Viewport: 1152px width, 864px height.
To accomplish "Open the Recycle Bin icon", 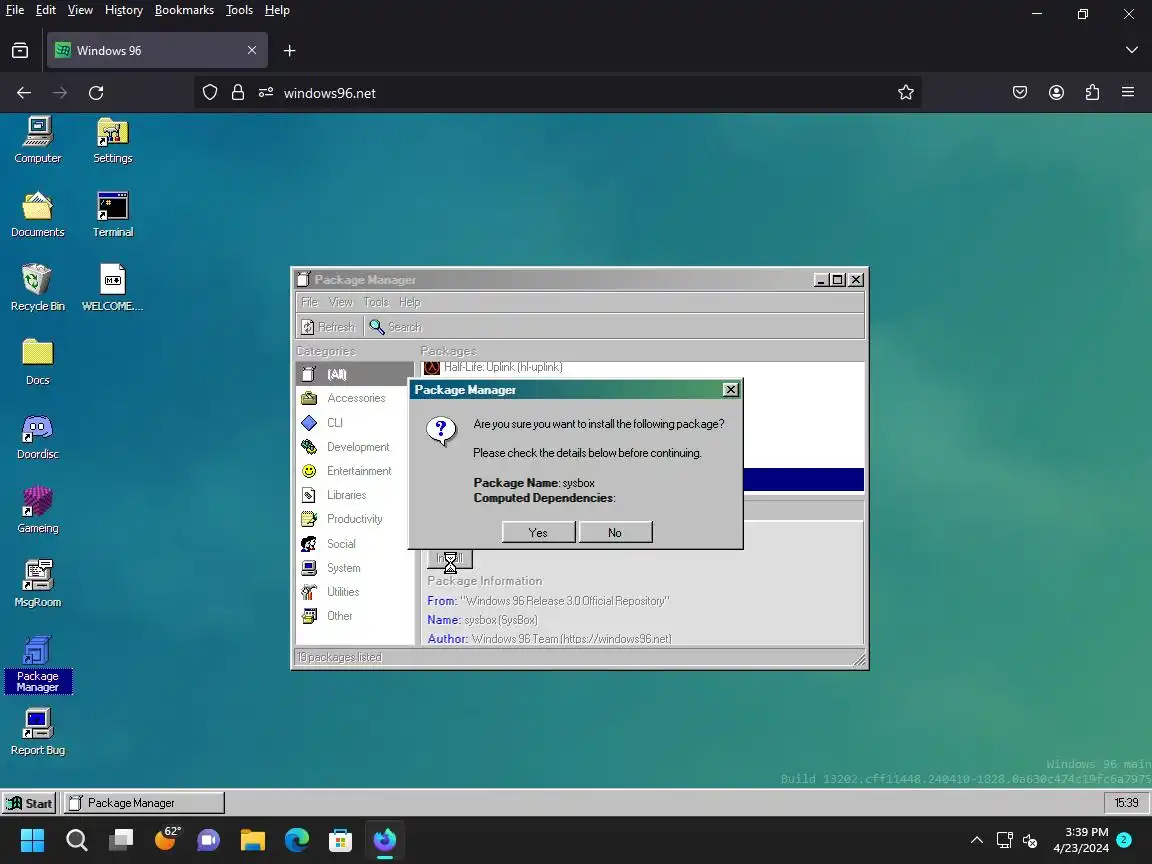I will pyautogui.click(x=37, y=288).
